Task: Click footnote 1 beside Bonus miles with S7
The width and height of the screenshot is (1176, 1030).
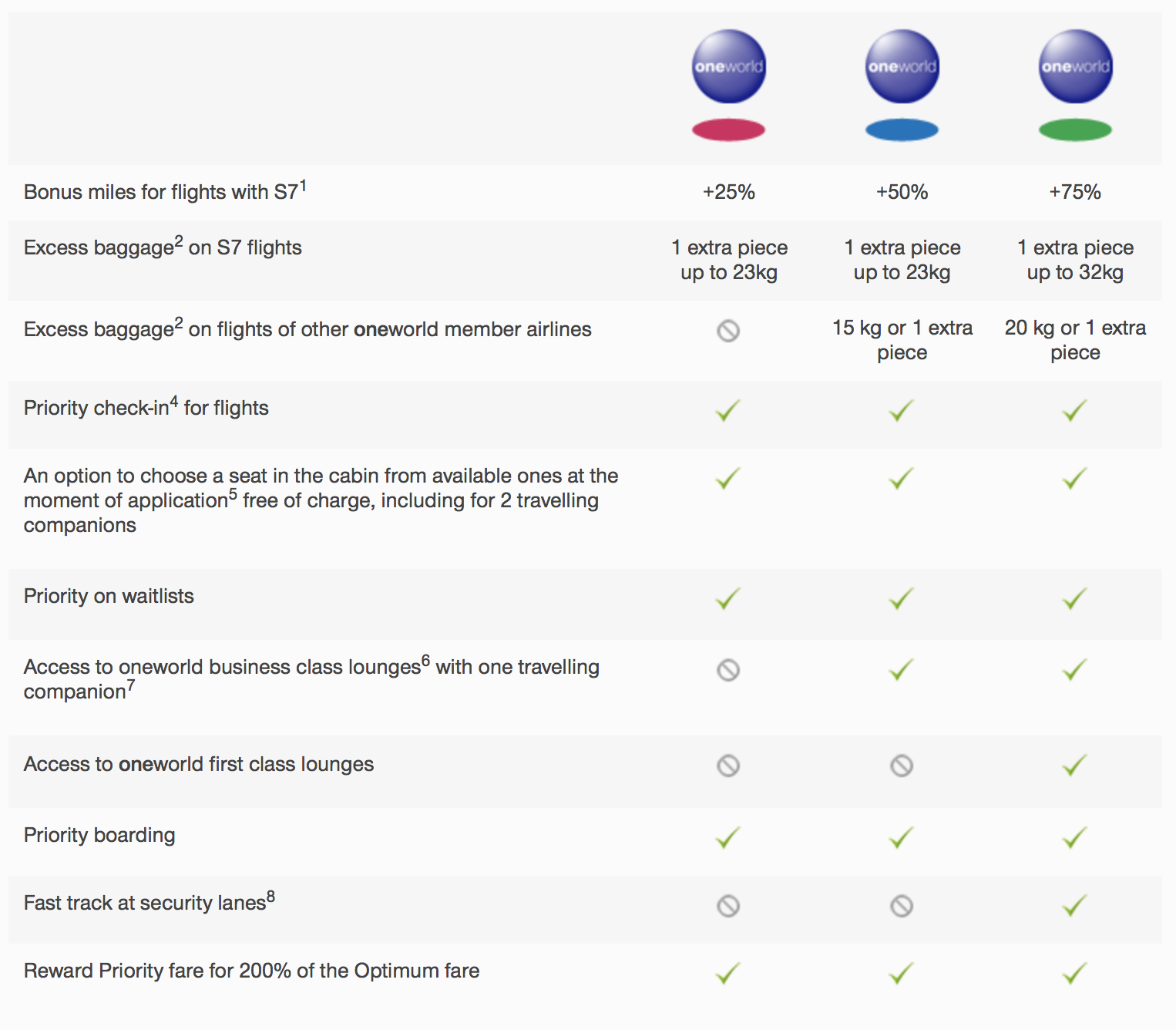Action: point(303,185)
